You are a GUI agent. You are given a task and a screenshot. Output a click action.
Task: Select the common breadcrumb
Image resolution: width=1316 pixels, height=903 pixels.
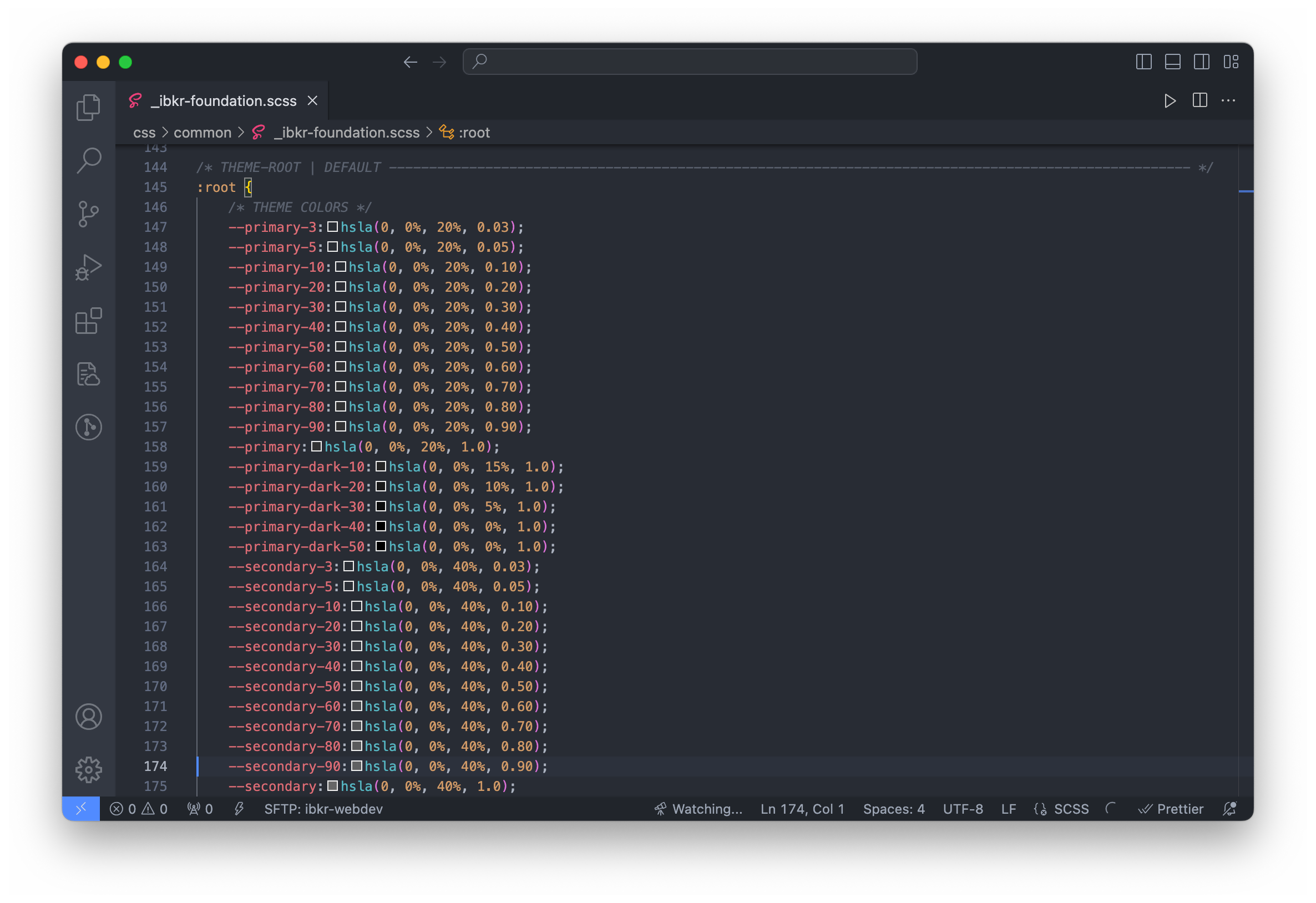pos(202,133)
